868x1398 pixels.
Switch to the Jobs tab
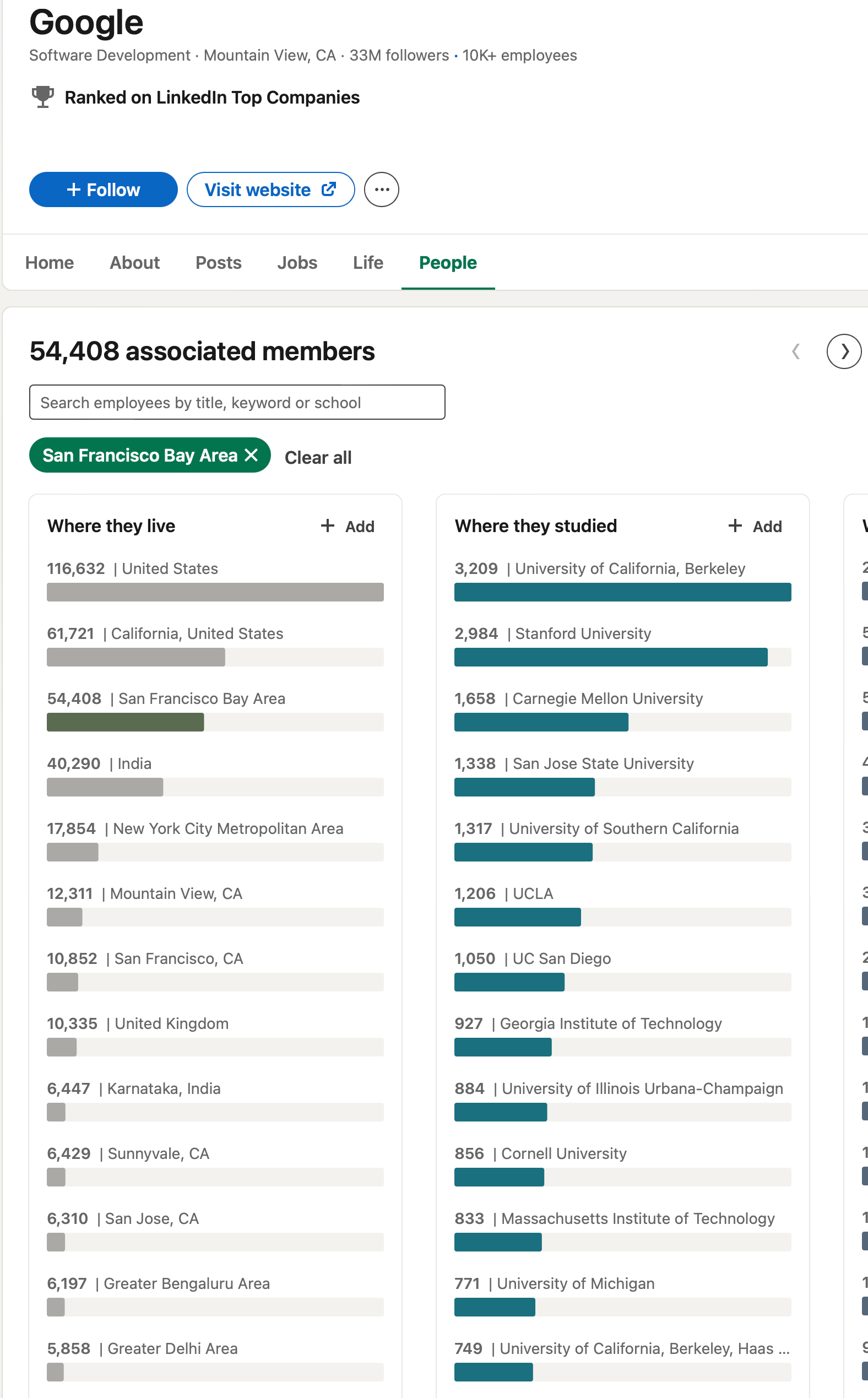(x=297, y=262)
